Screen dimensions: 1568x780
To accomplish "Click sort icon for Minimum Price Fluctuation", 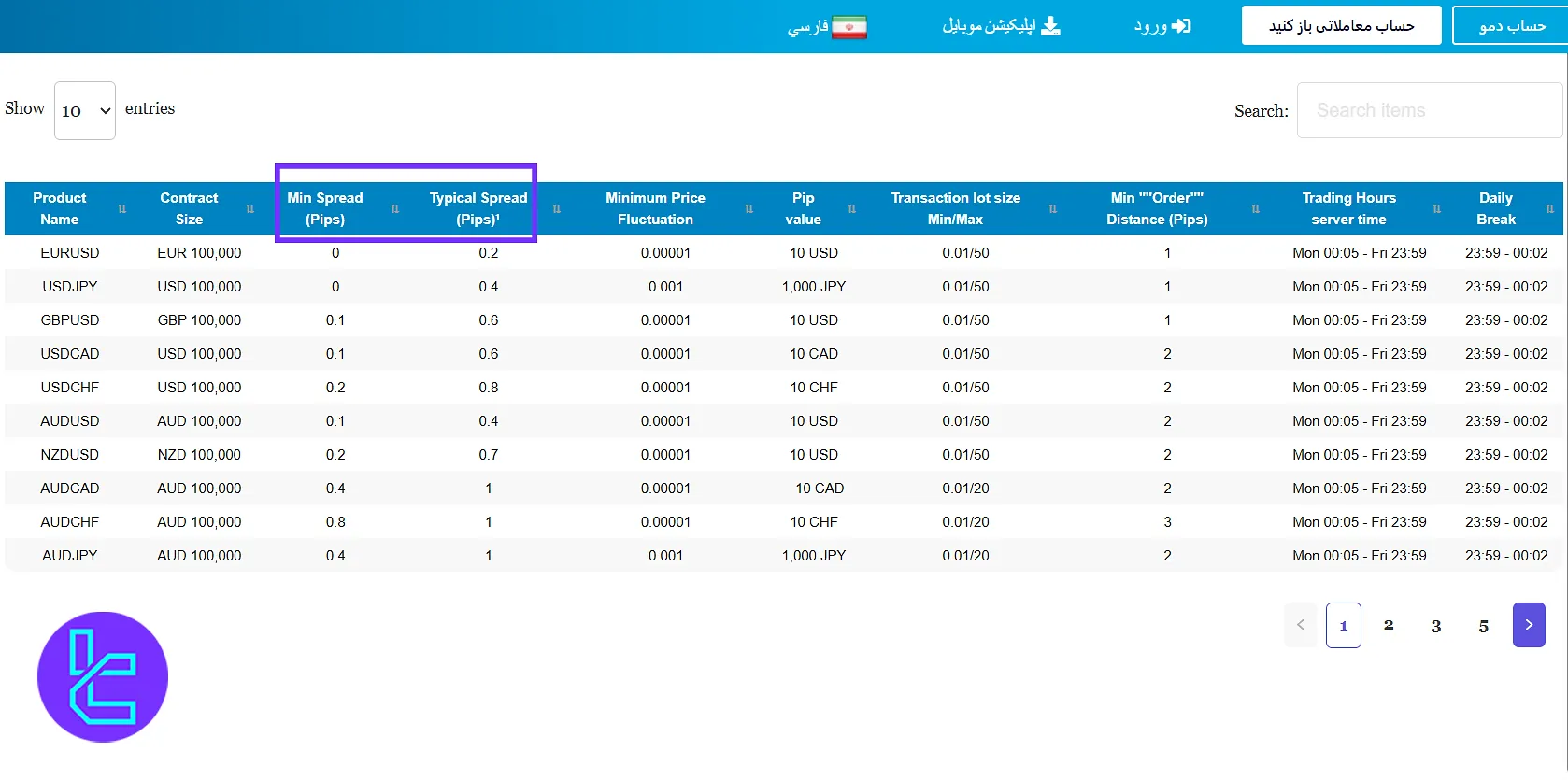I will click(x=748, y=209).
